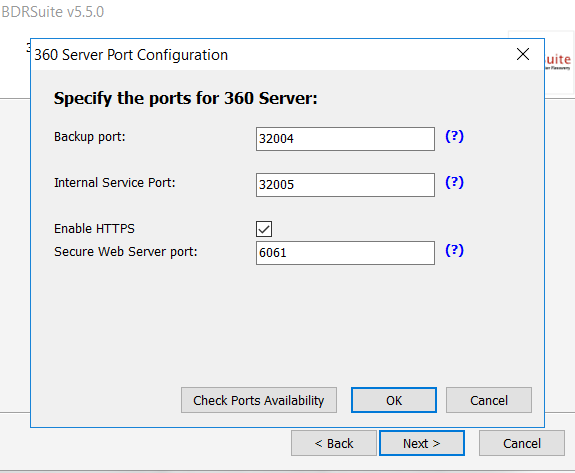Click the Backup port label

pos(90,137)
